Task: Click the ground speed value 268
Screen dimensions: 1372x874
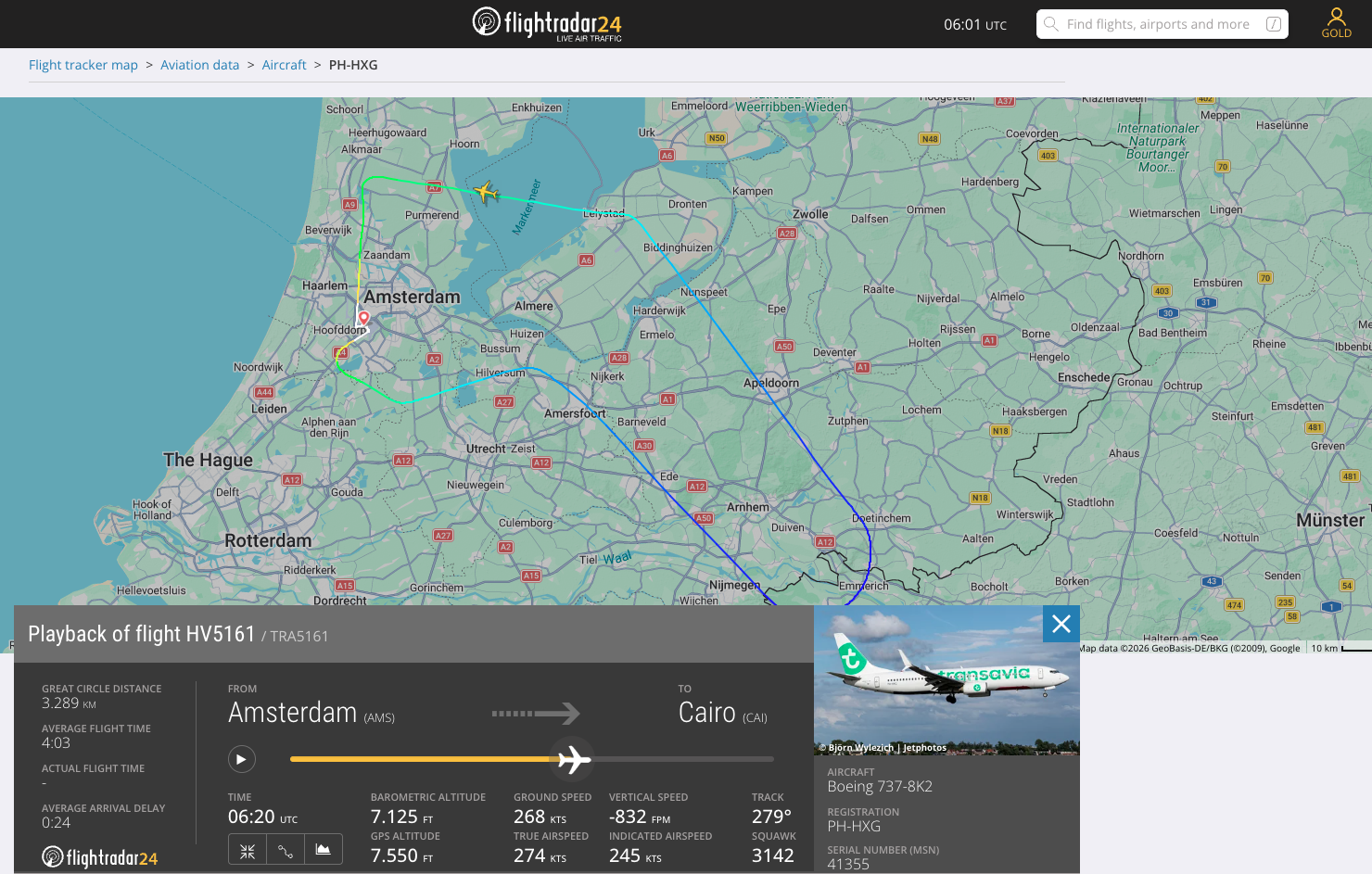Action: (x=529, y=817)
